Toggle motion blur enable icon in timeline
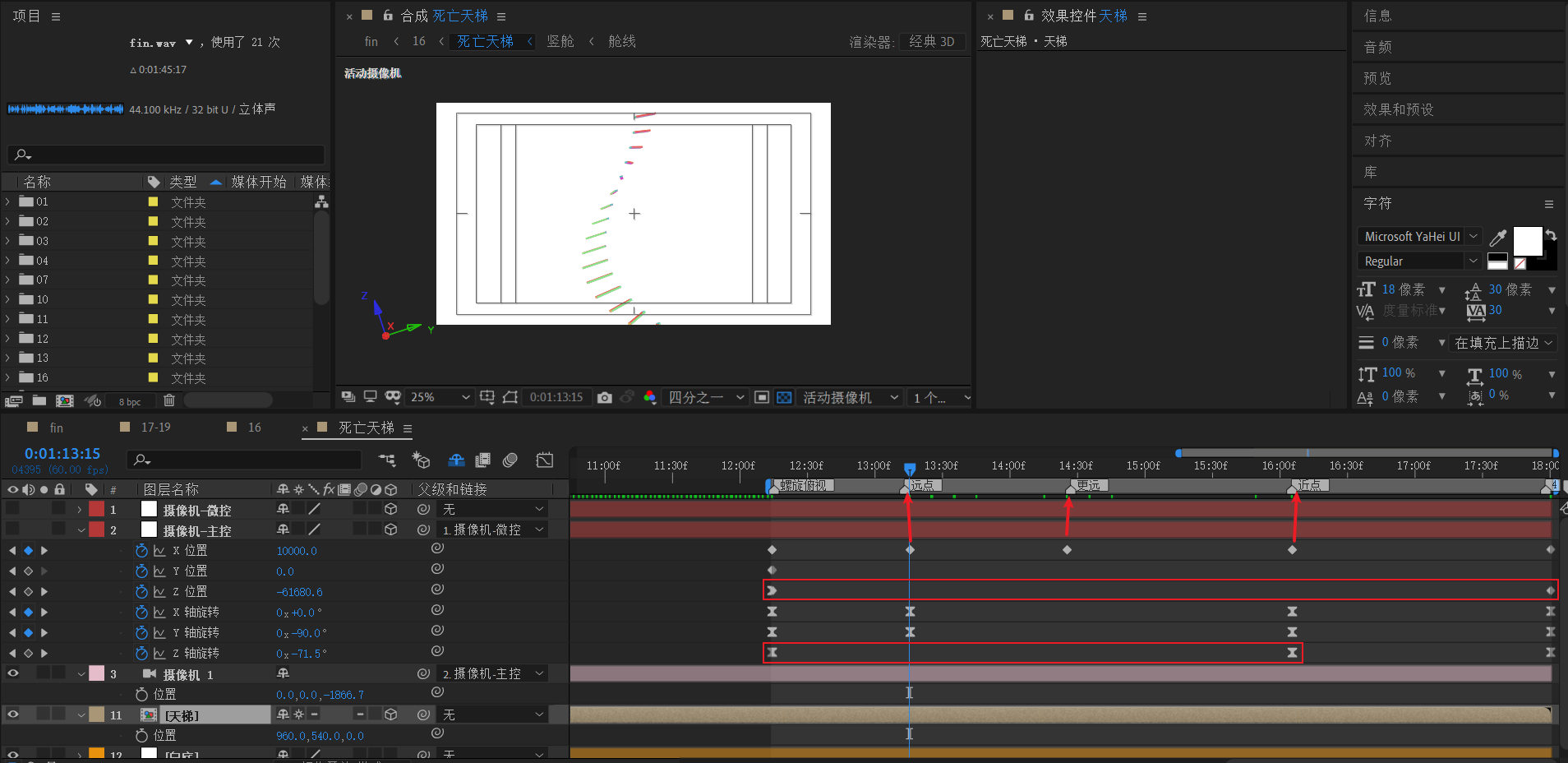Screen dimensions: 1568x763 pyautogui.click(x=510, y=460)
